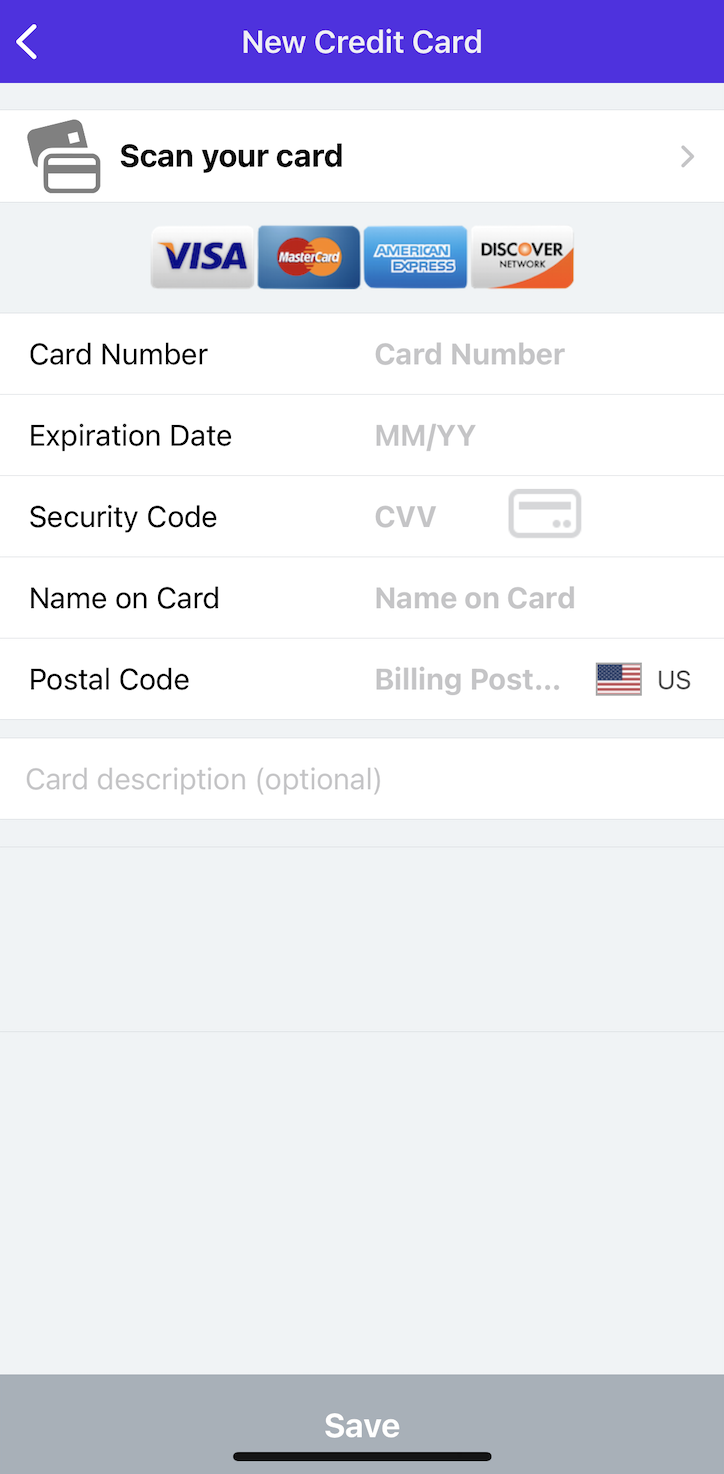The width and height of the screenshot is (724, 1474).
Task: Select the MasterCard logo
Action: [309, 257]
